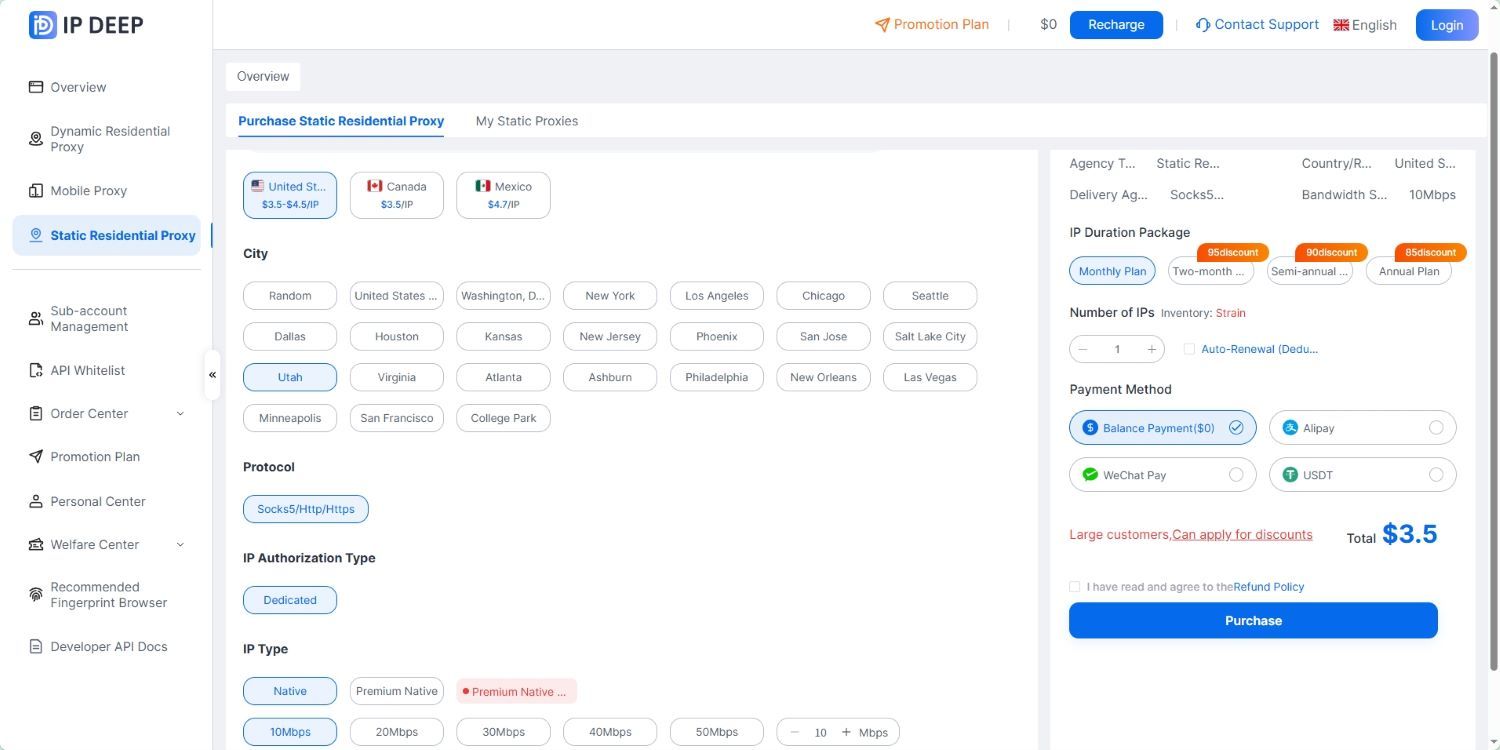Increase custom Mbps with plus button

pyautogui.click(x=846, y=732)
